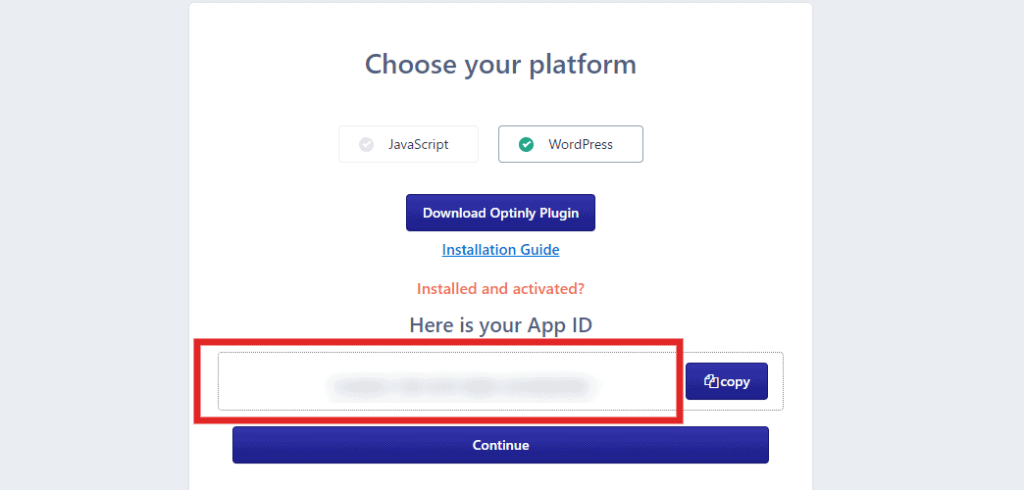
Task: Click gray page background right of card
Action: click(x=918, y=245)
